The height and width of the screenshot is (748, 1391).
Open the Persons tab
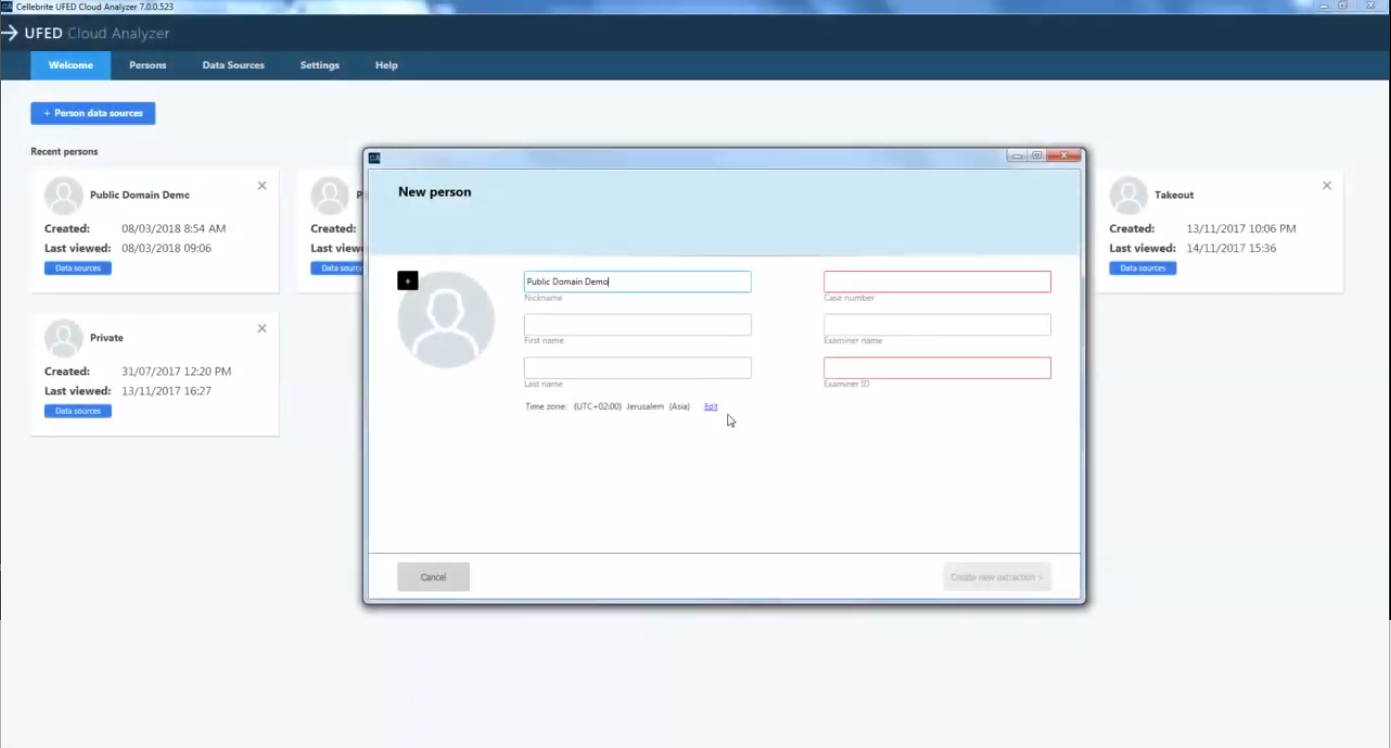(148, 65)
